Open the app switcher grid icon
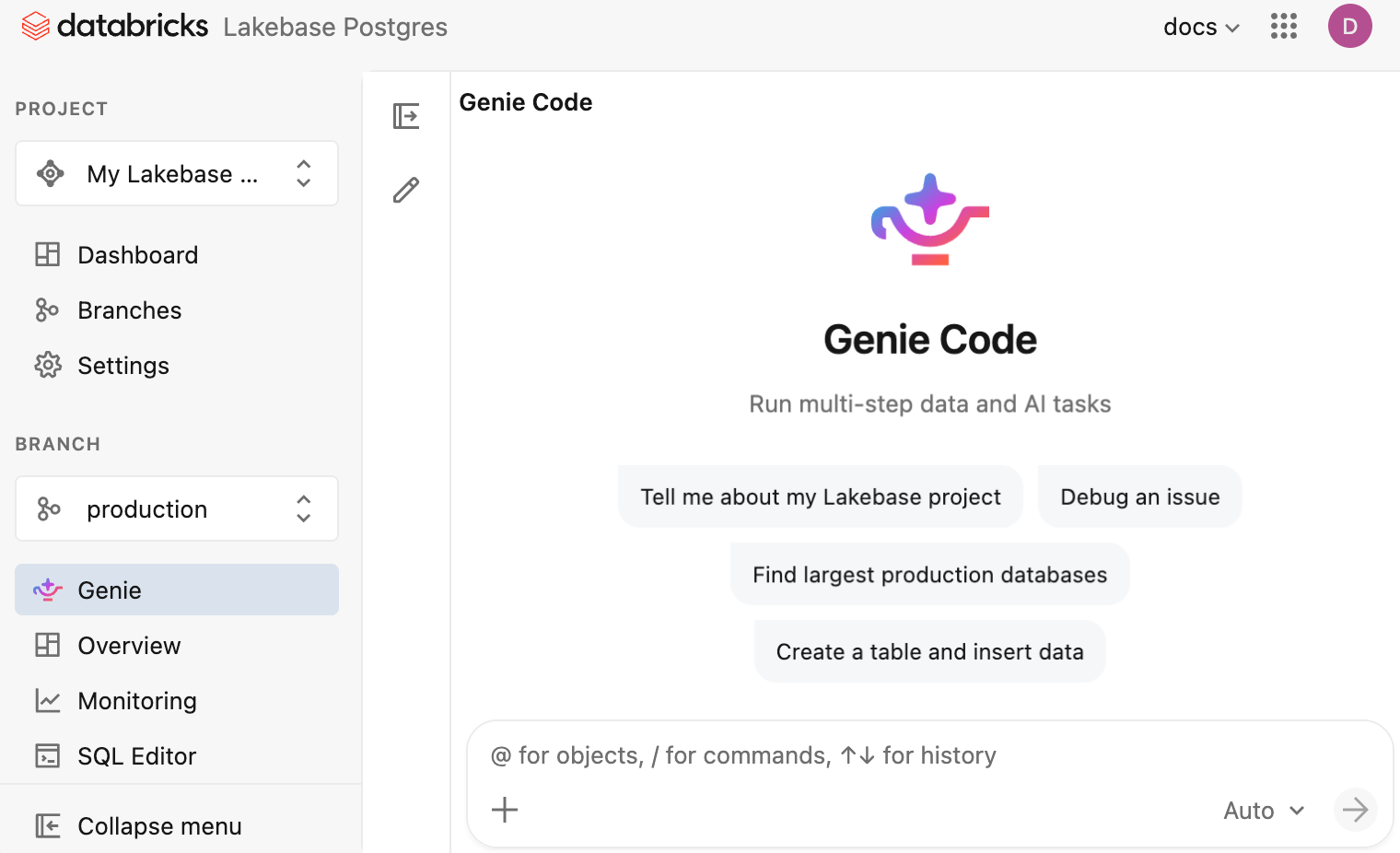This screenshot has width=1400, height=853. (1283, 26)
